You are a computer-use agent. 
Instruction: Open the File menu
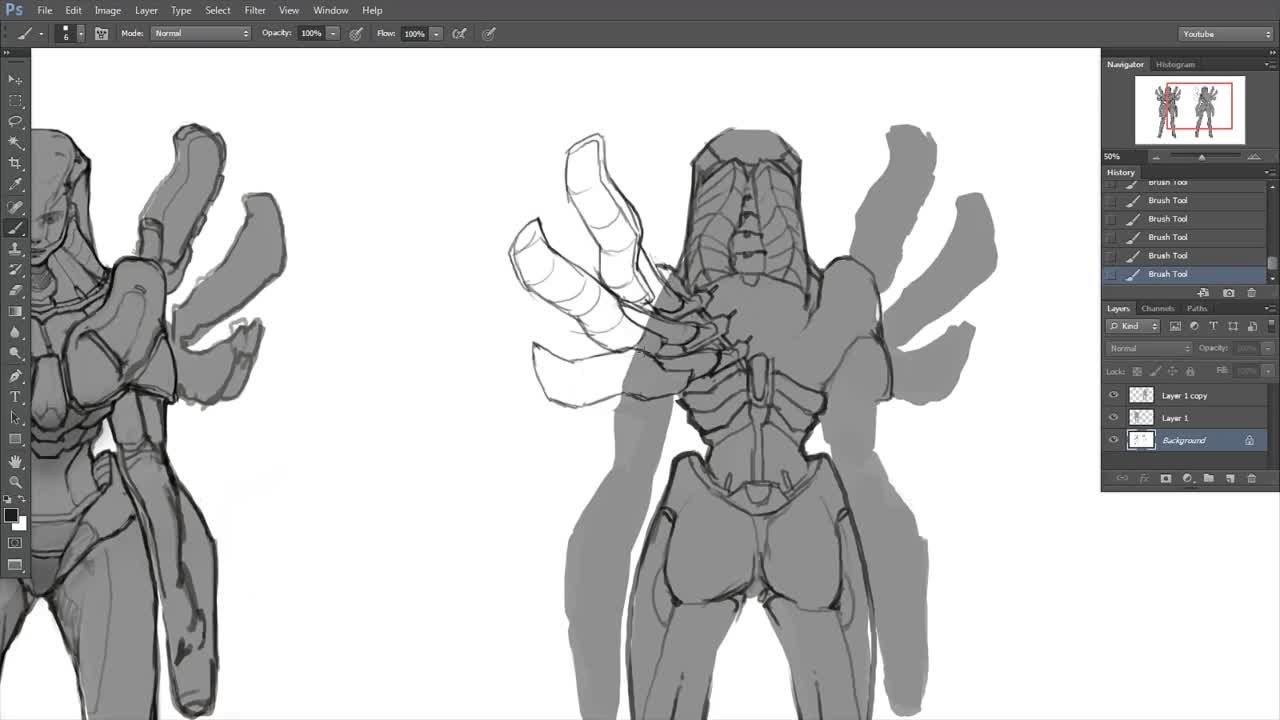[45, 10]
